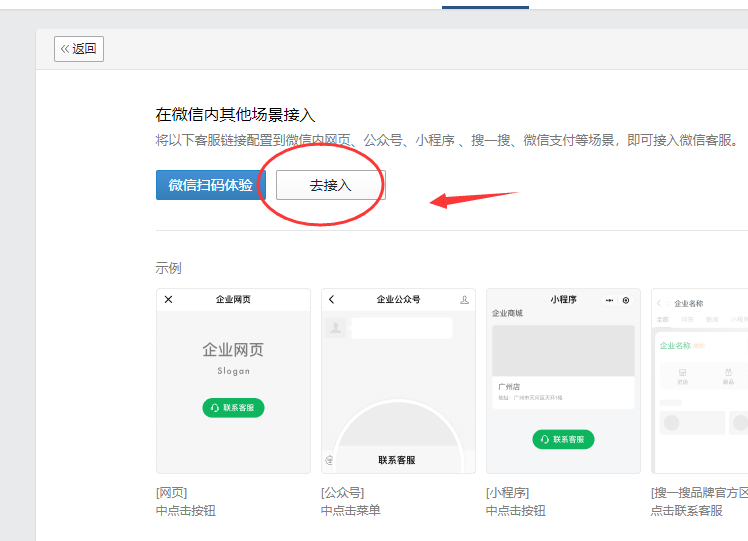Image resolution: width=748 pixels, height=541 pixels.
Task: Click the 广州店 store card
Action: click(563, 391)
